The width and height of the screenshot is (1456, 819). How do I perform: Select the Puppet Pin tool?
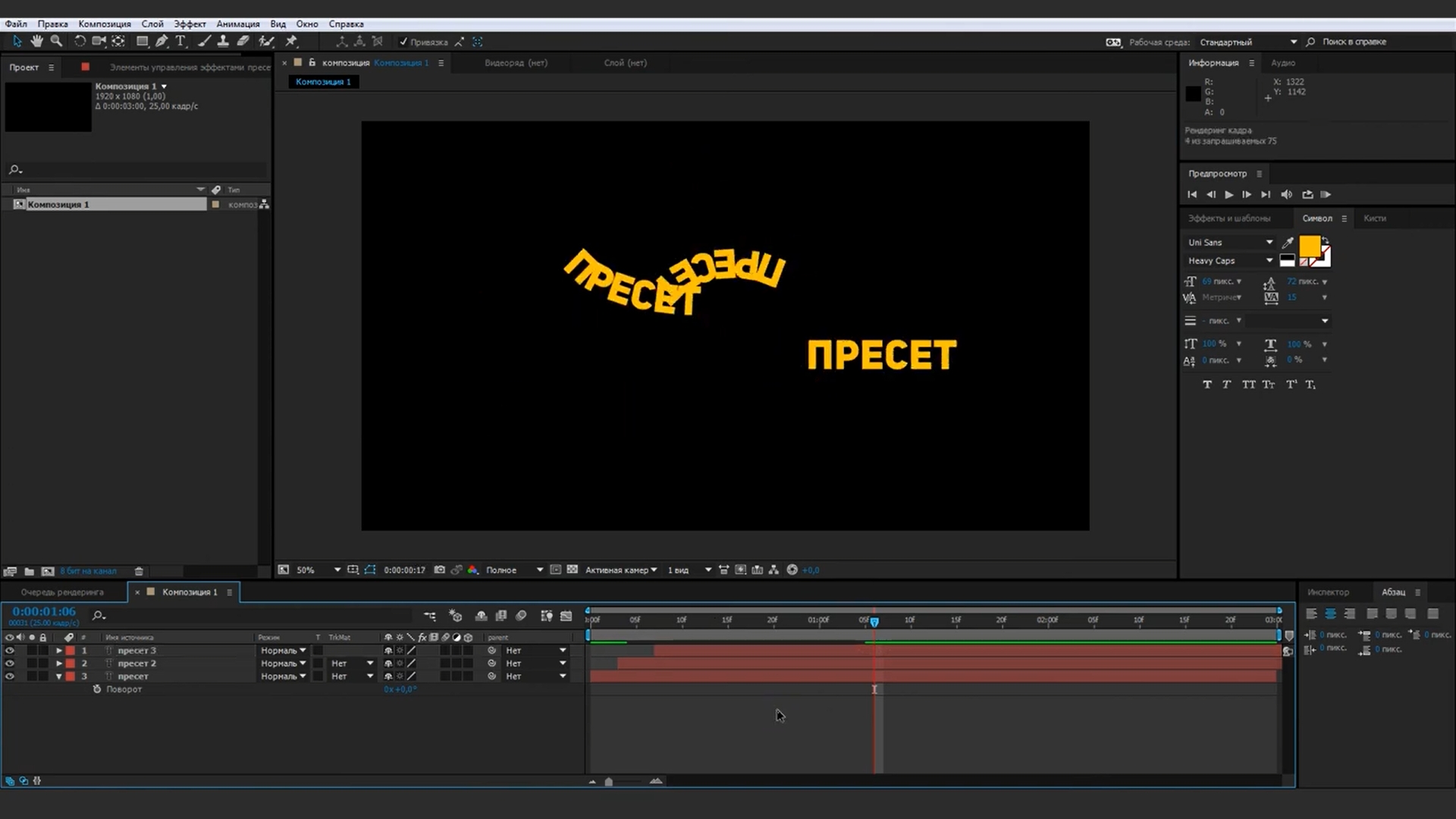pyautogui.click(x=291, y=41)
